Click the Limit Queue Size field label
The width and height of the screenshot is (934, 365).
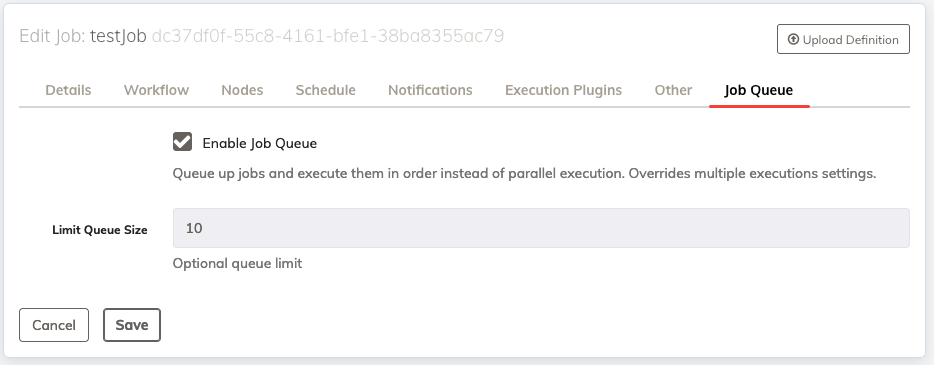[x=100, y=230]
